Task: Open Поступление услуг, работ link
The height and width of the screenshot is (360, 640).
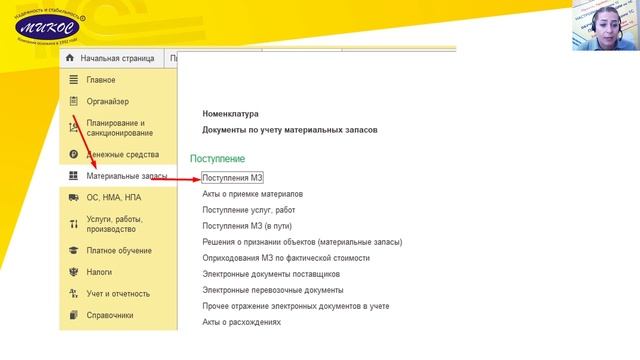Action: 249,210
